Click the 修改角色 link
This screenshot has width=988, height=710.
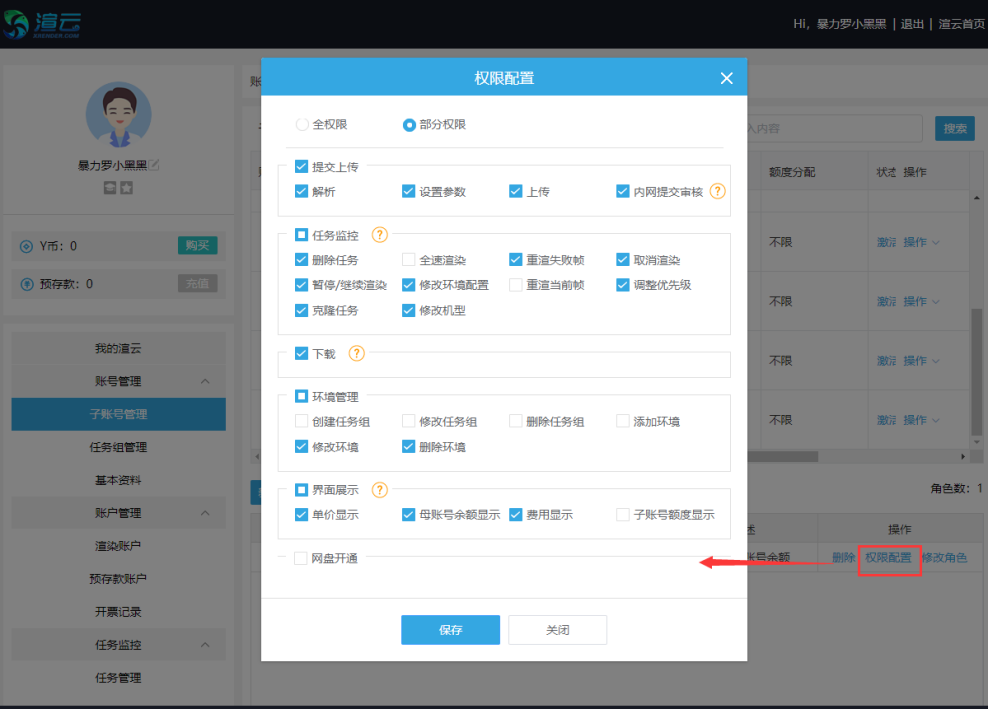click(946, 559)
